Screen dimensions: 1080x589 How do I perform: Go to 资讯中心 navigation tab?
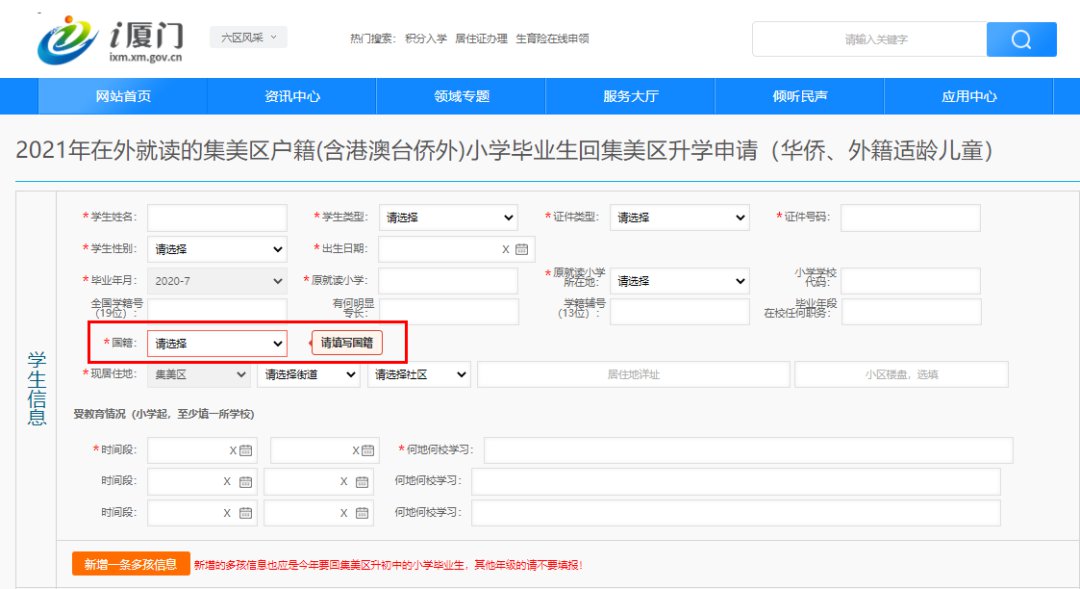click(292, 97)
